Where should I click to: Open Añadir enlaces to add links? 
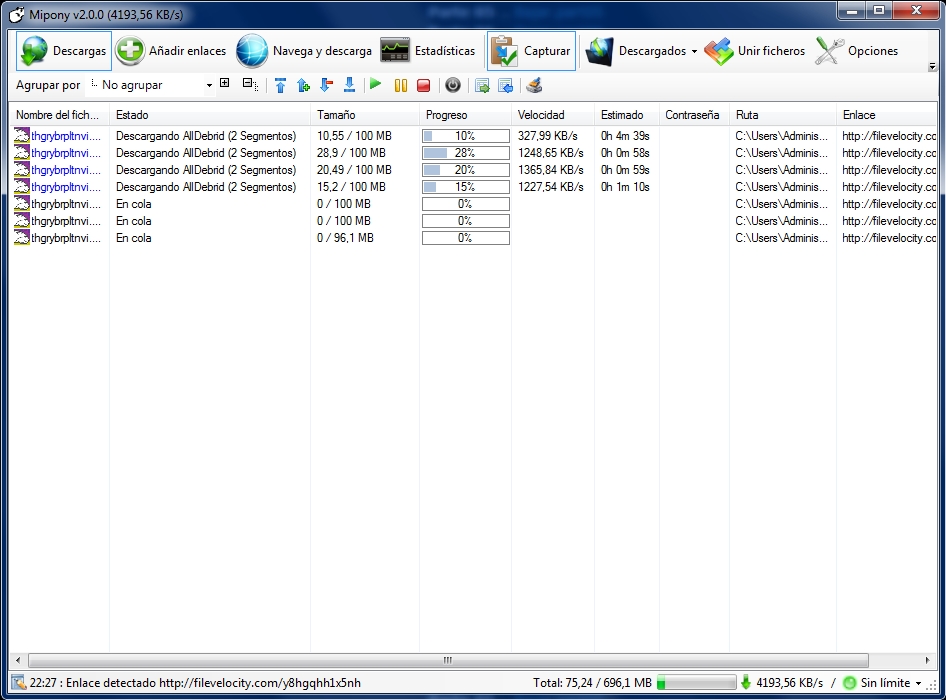coord(171,51)
